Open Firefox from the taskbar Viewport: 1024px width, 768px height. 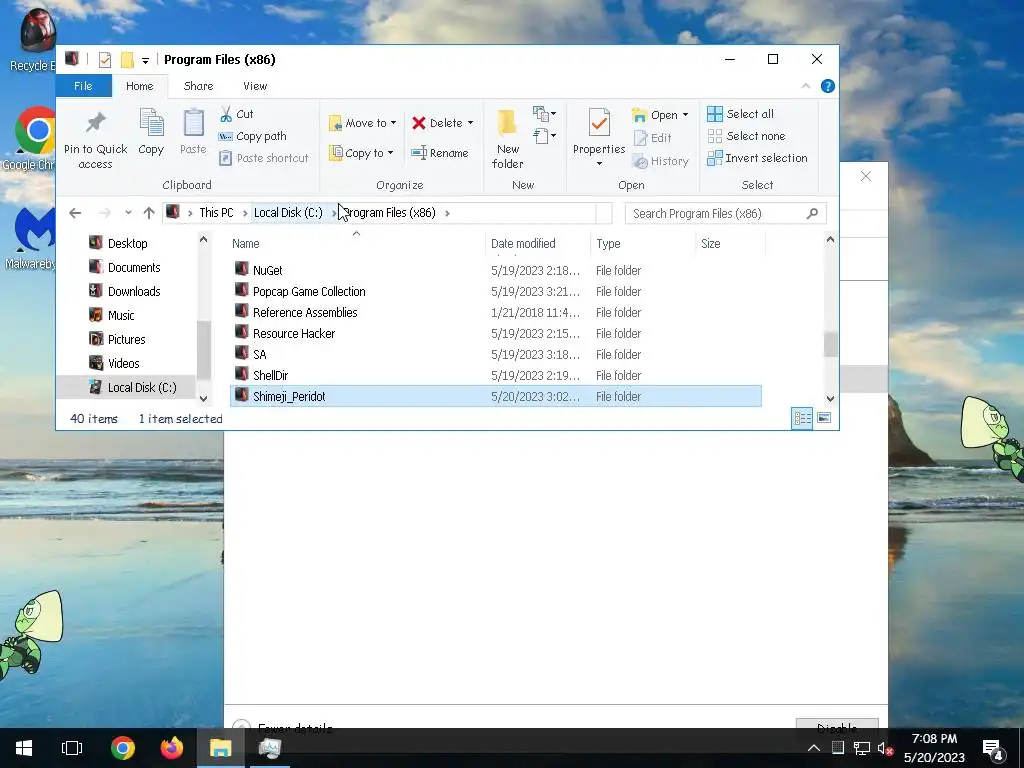click(172, 748)
